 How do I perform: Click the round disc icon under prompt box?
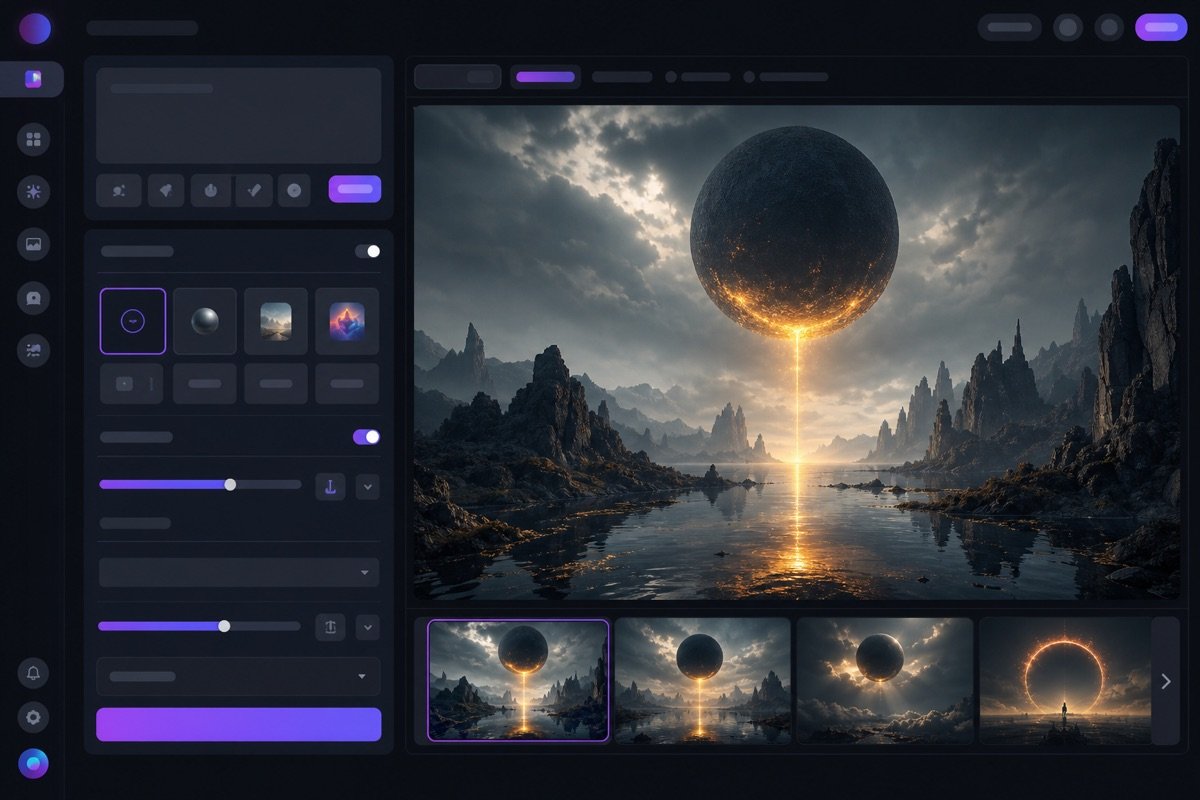tap(293, 190)
